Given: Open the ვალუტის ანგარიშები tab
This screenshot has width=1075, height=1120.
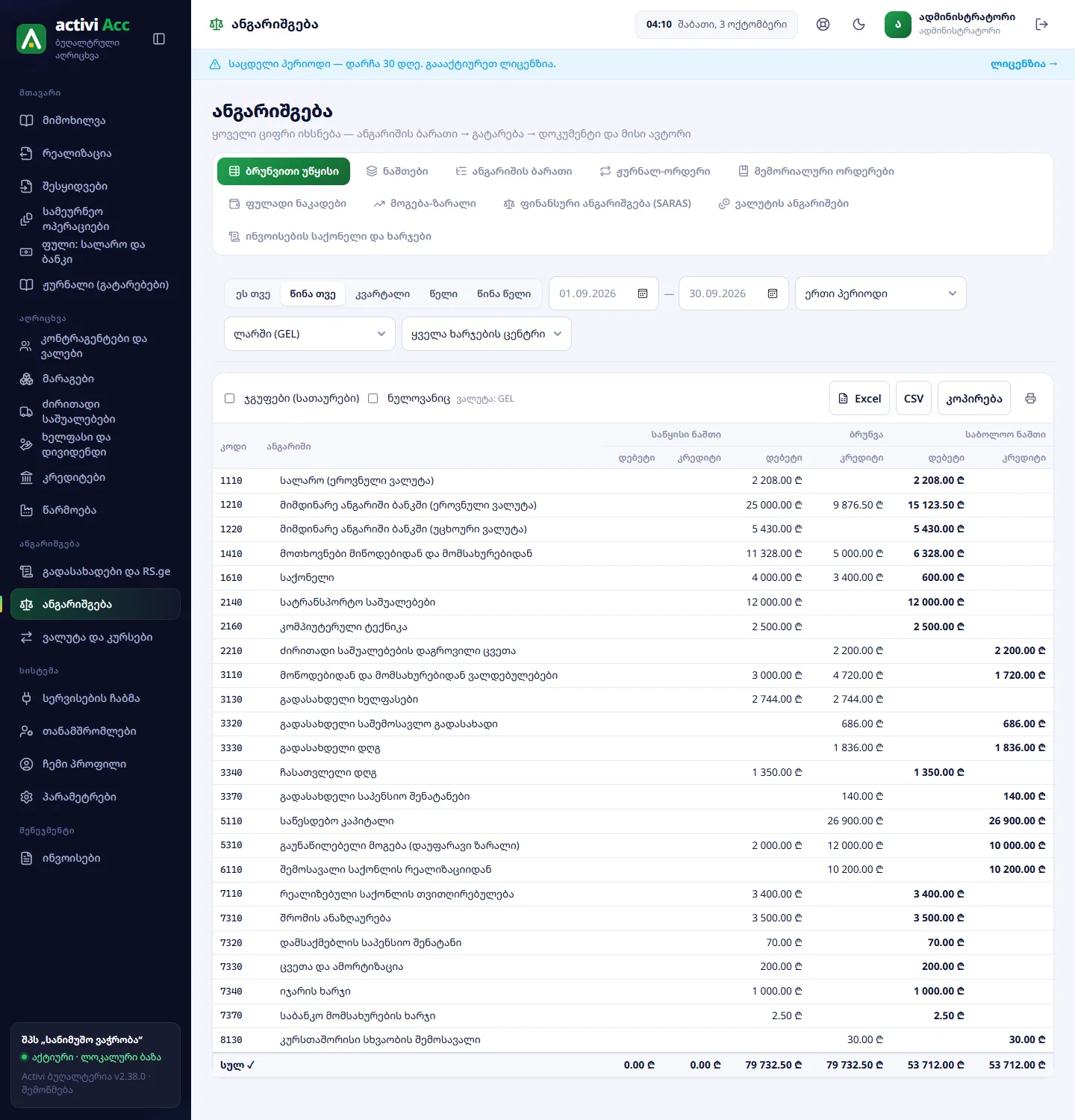Looking at the screenshot, I should (x=784, y=203).
